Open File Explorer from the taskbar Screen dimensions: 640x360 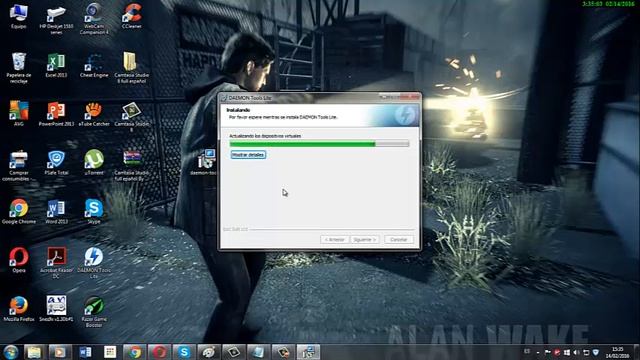[x=35, y=352]
